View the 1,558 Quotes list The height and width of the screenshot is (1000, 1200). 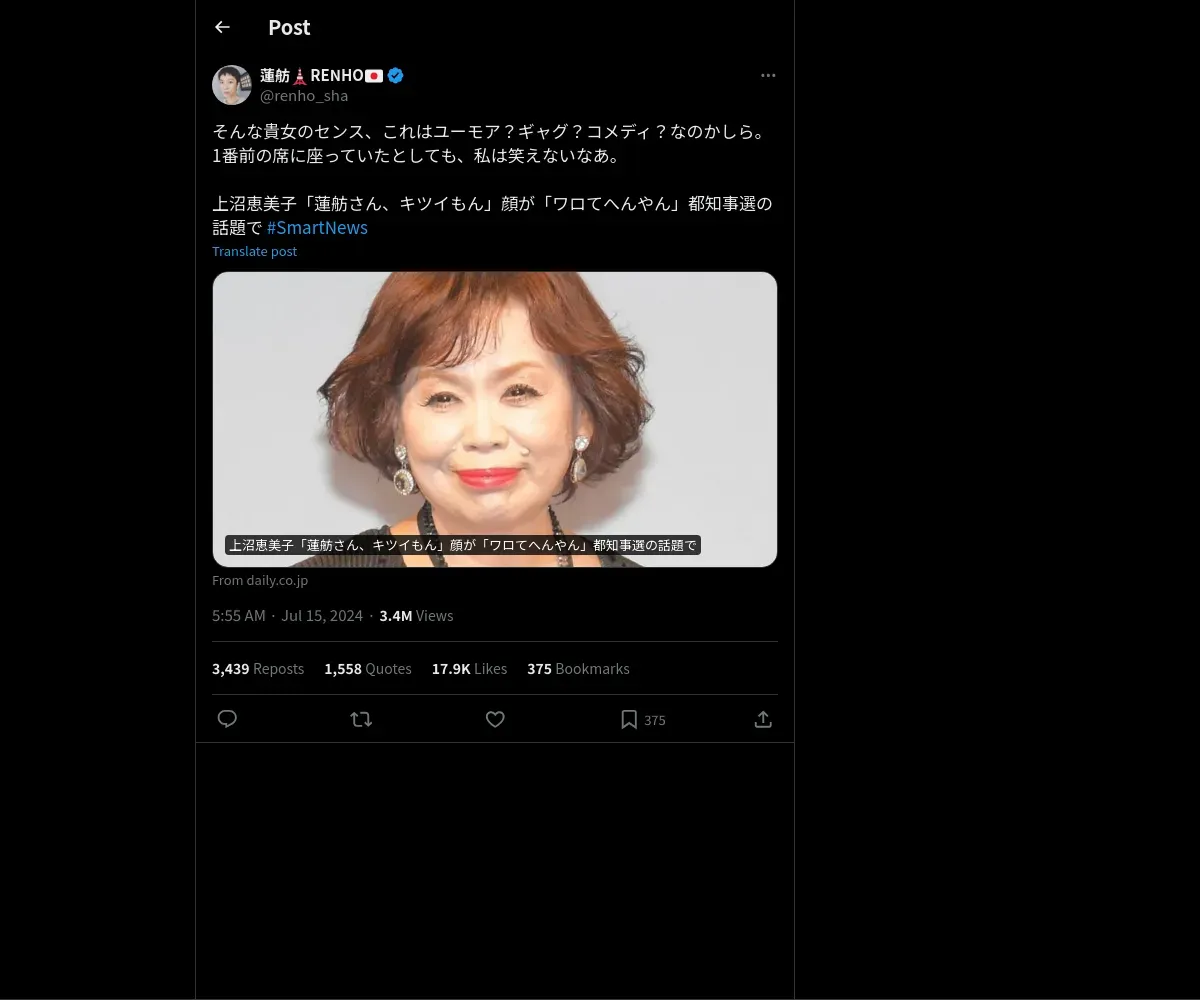(368, 669)
